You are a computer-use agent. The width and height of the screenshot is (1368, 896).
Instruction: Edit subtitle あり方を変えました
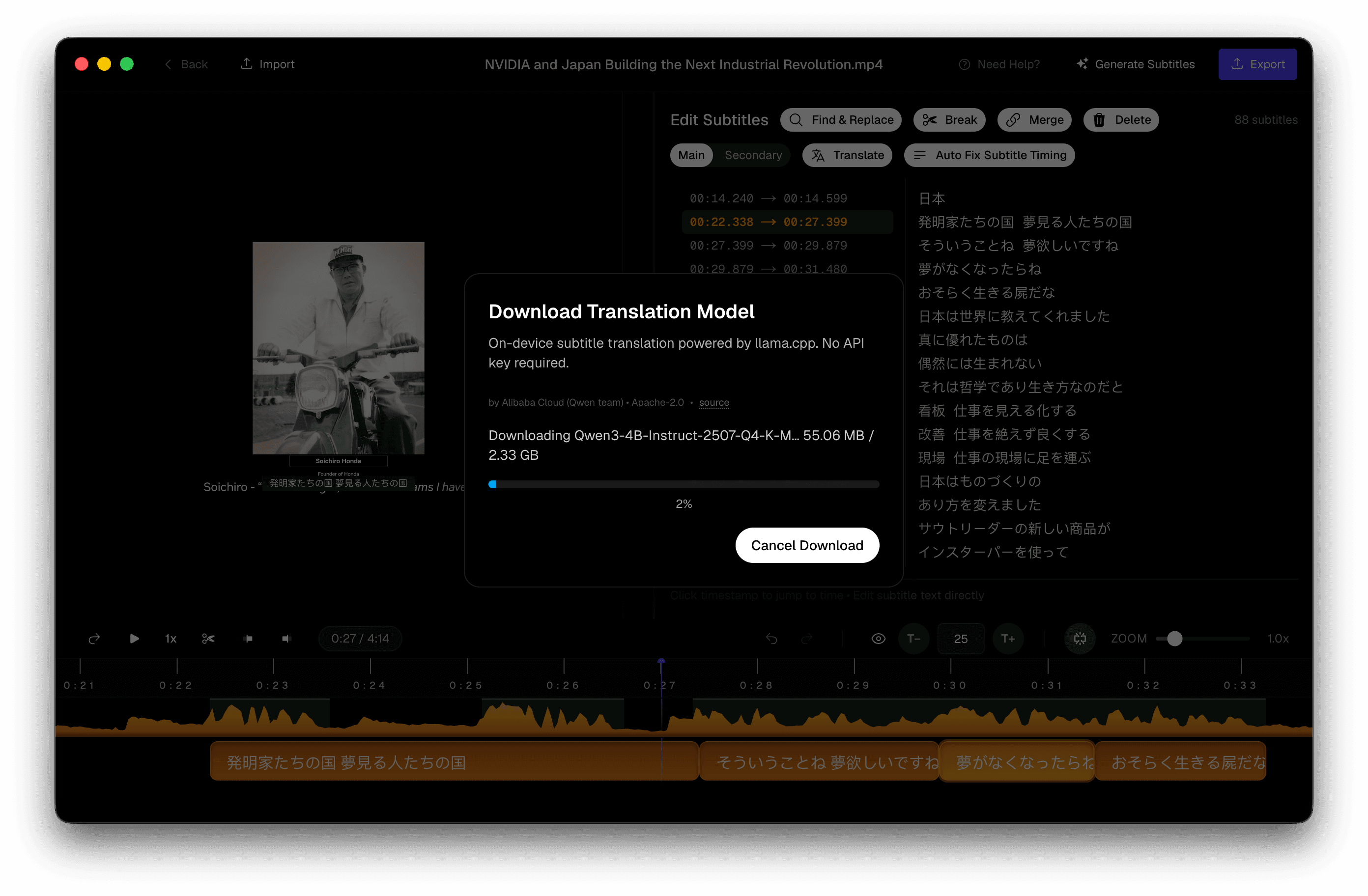(979, 504)
